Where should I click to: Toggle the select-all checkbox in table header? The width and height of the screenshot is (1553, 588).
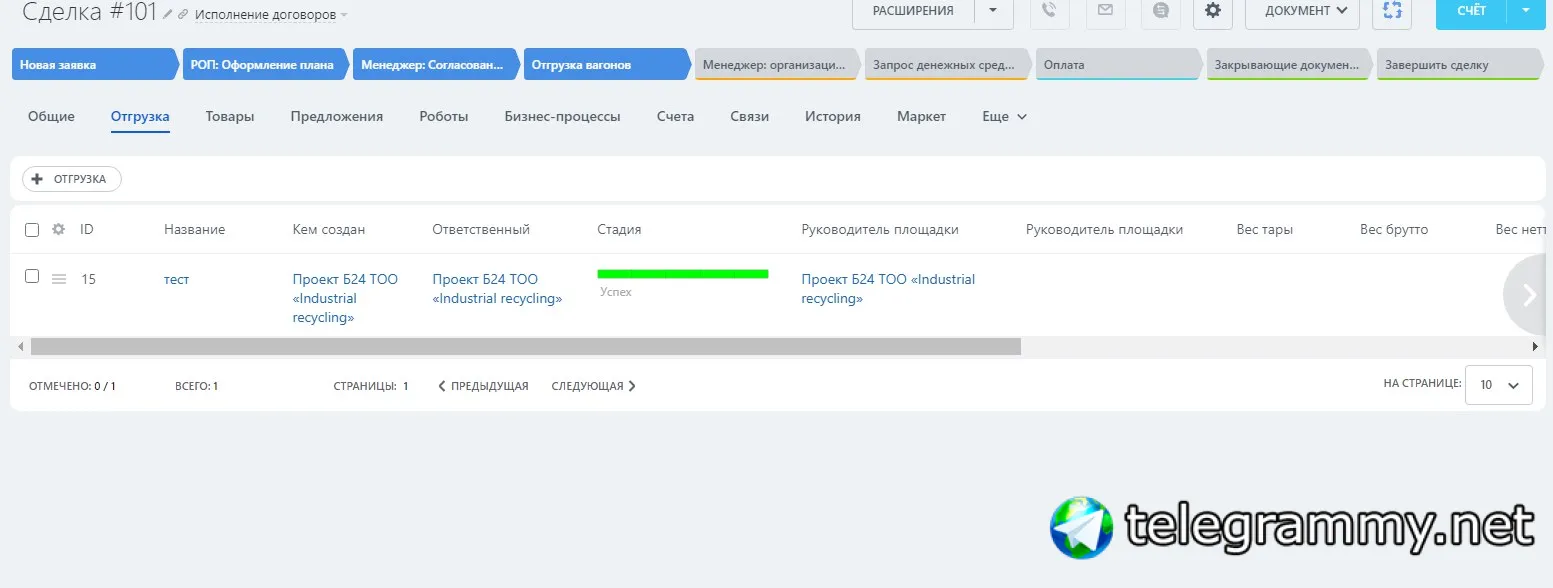(32, 230)
